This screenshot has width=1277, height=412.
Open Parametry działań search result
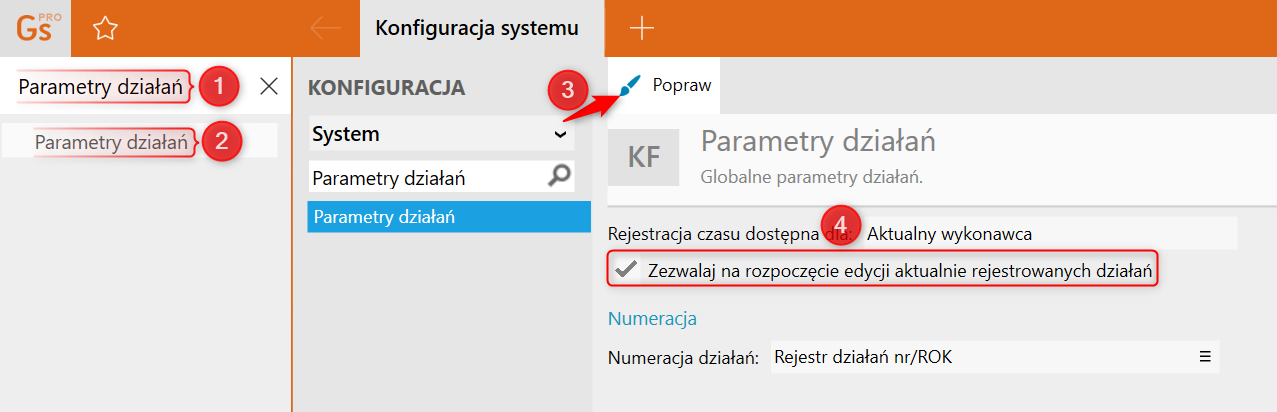pyautogui.click(x=111, y=142)
